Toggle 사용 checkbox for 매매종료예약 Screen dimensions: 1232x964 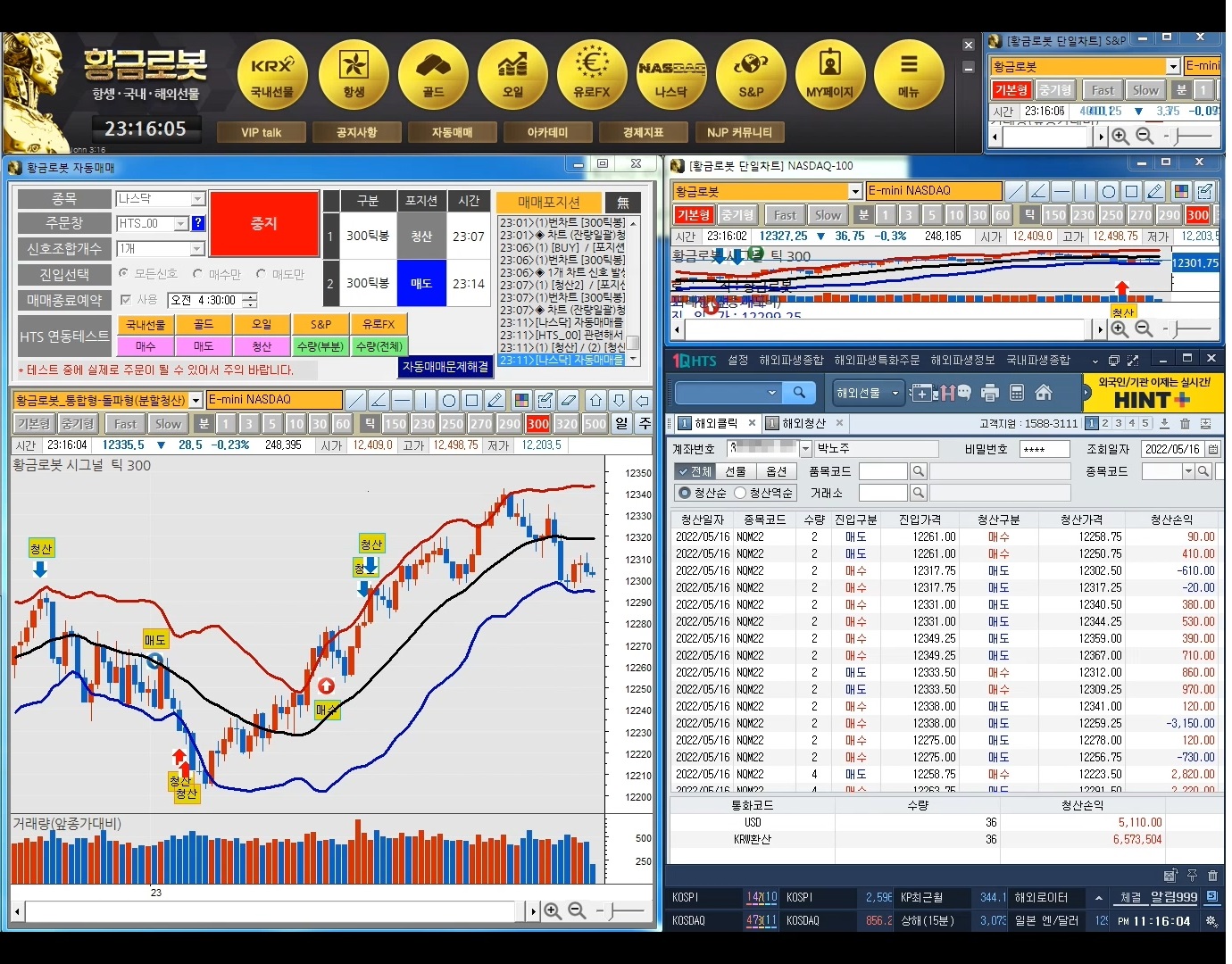[x=126, y=300]
